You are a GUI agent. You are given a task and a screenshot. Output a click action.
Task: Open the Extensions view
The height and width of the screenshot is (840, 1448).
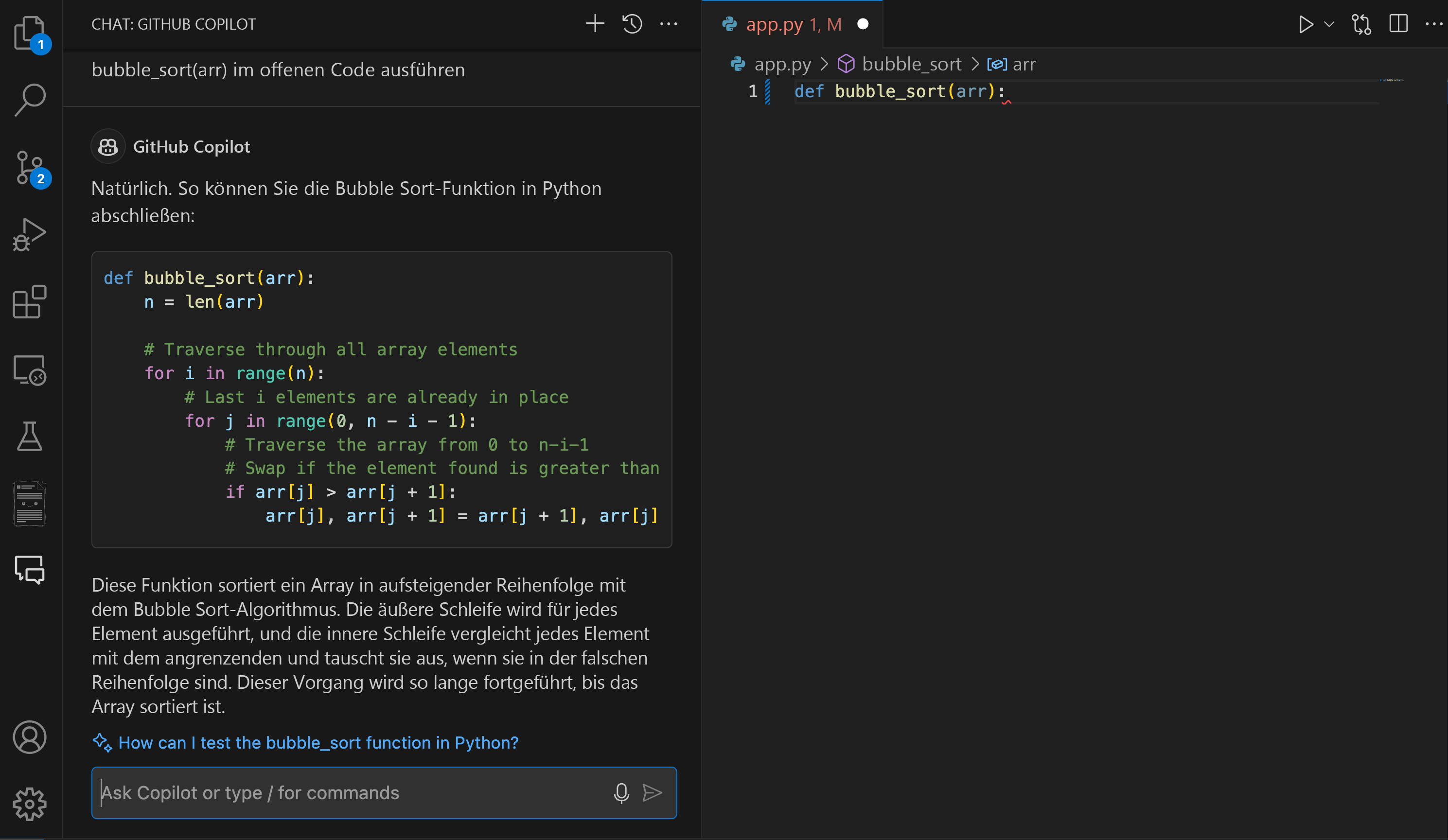click(x=29, y=302)
